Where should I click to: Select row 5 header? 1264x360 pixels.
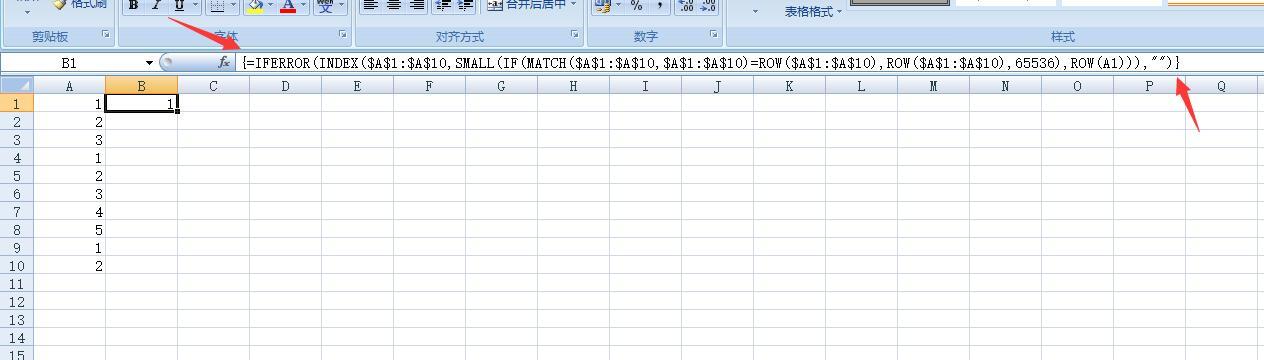coord(16,176)
